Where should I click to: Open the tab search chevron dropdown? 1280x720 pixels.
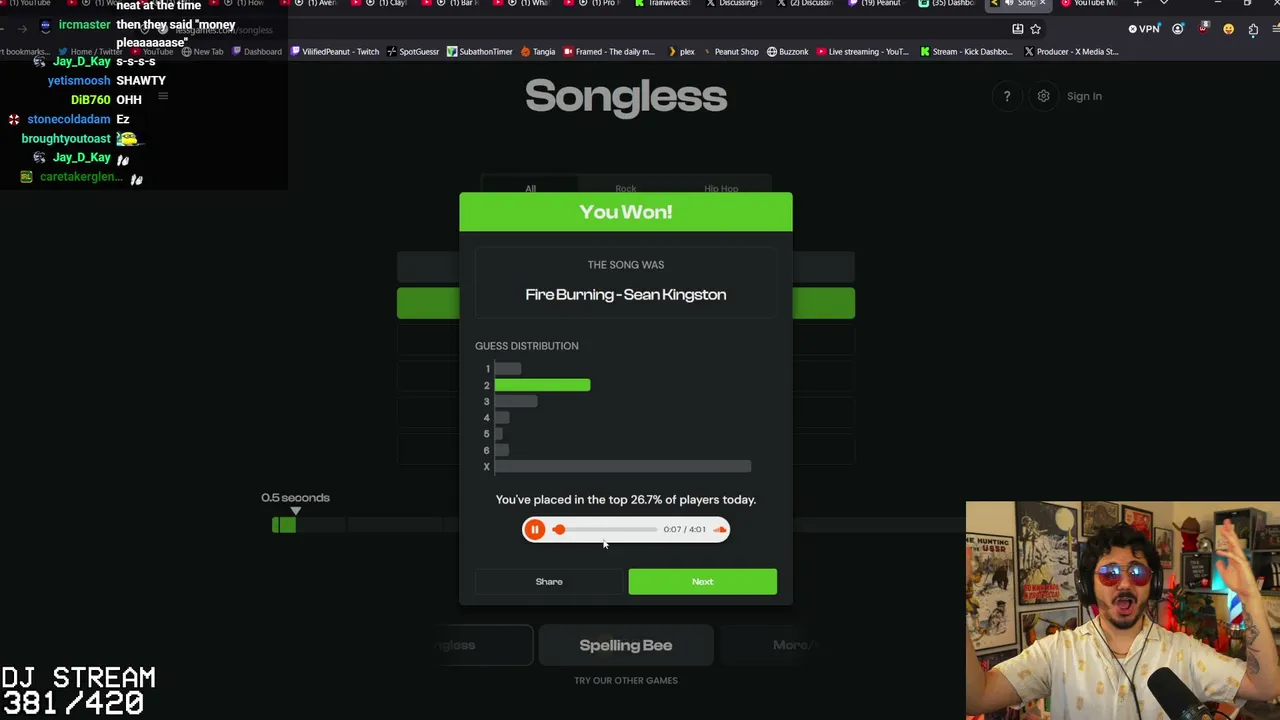[x=1163, y=4]
